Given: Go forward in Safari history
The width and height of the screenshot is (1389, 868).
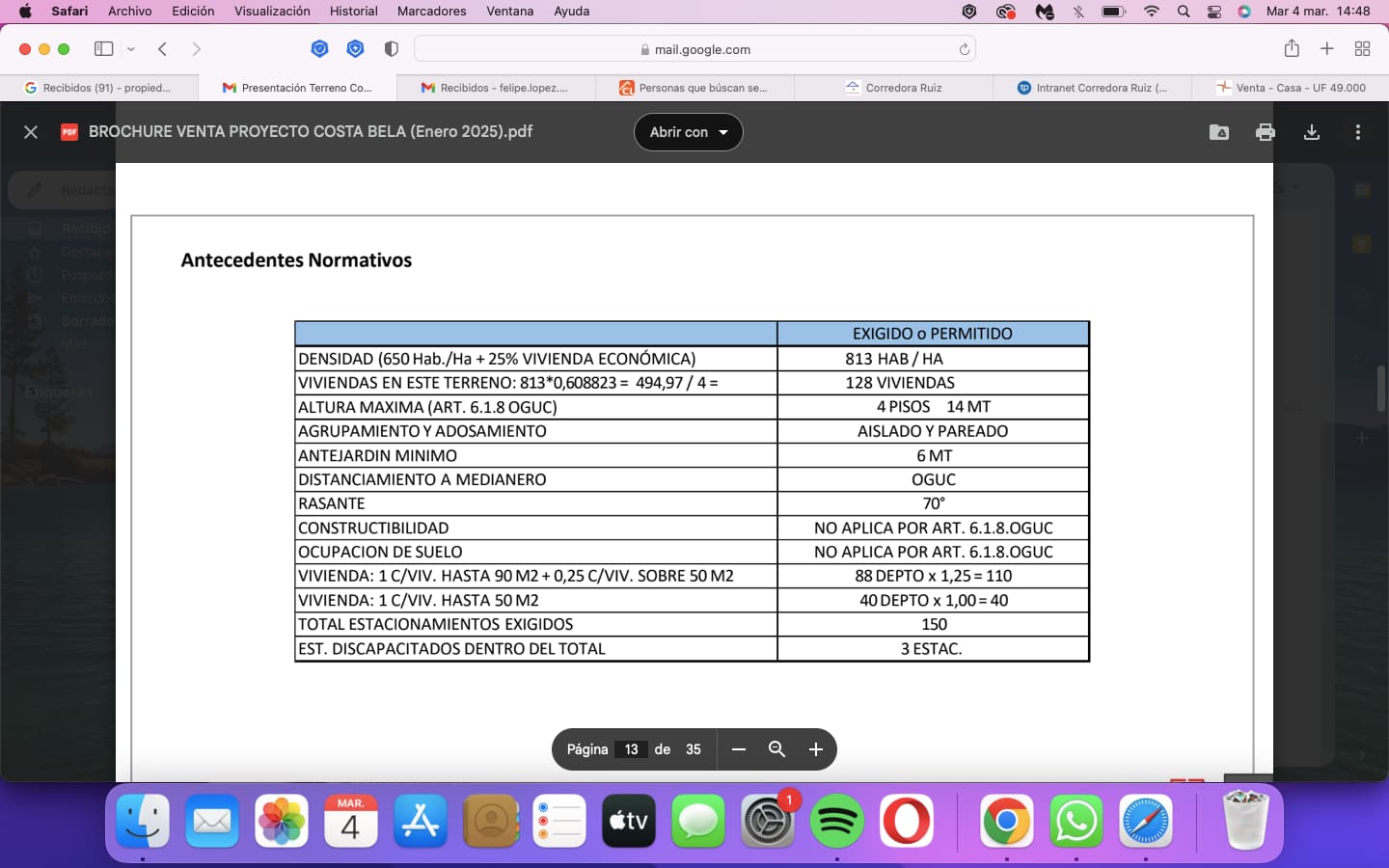Looking at the screenshot, I should point(196,49).
